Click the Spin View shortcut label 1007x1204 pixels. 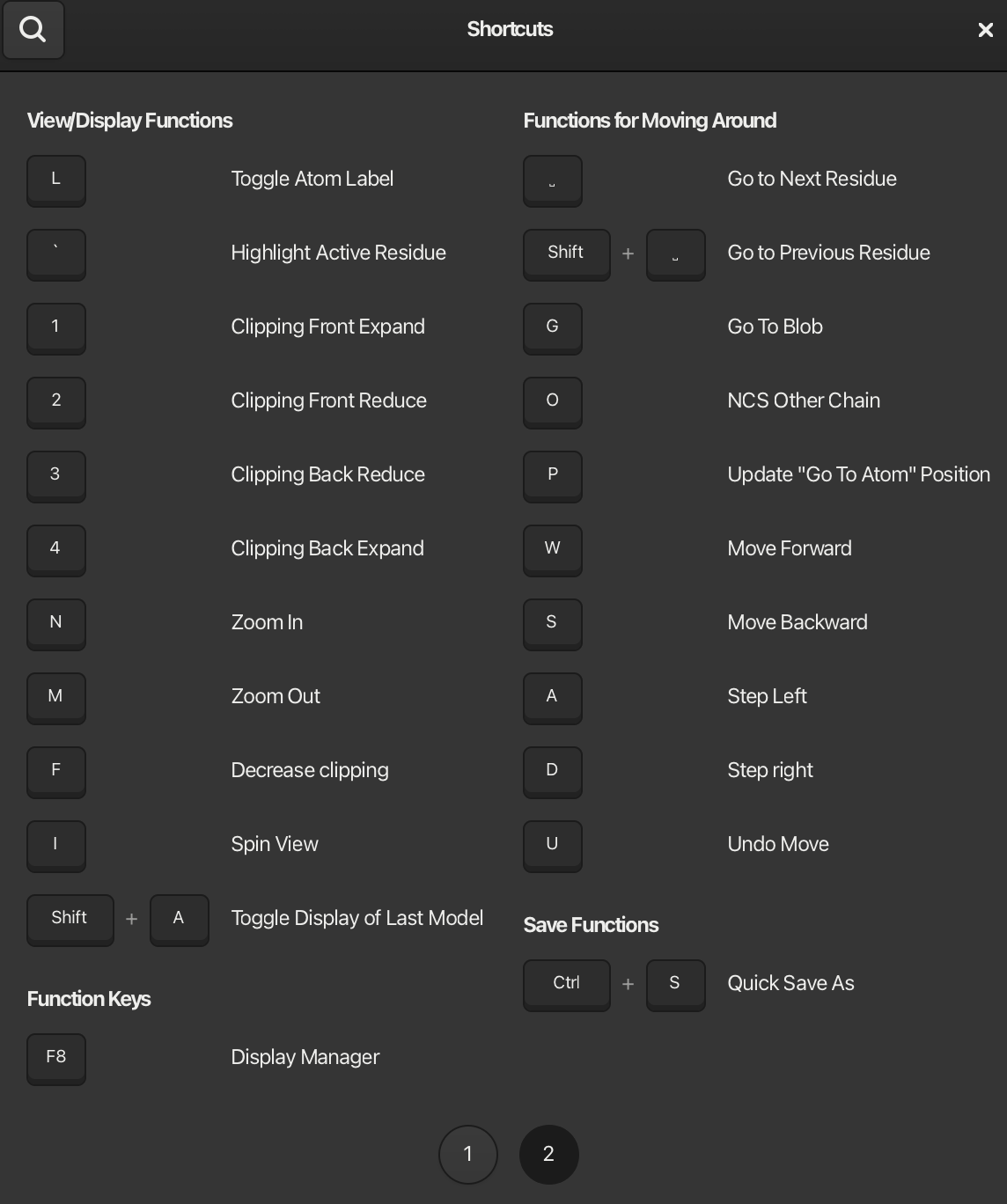click(275, 844)
